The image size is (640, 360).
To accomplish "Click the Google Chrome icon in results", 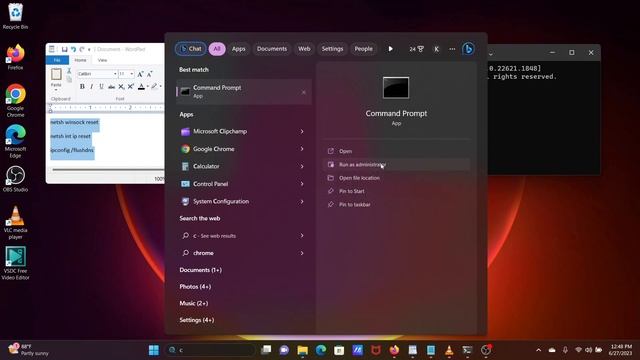I will pyautogui.click(x=185, y=149).
